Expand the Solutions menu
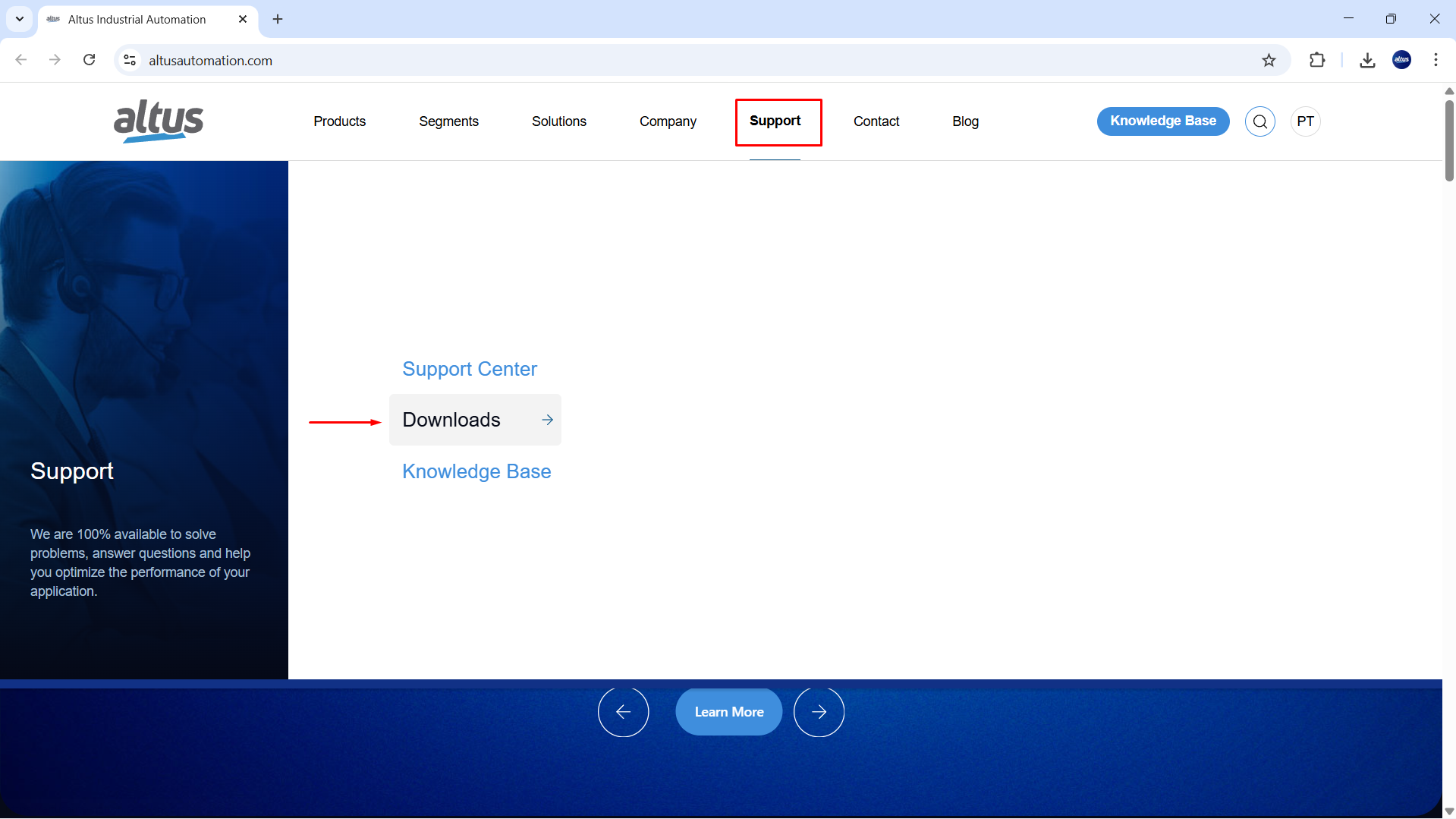 [558, 121]
